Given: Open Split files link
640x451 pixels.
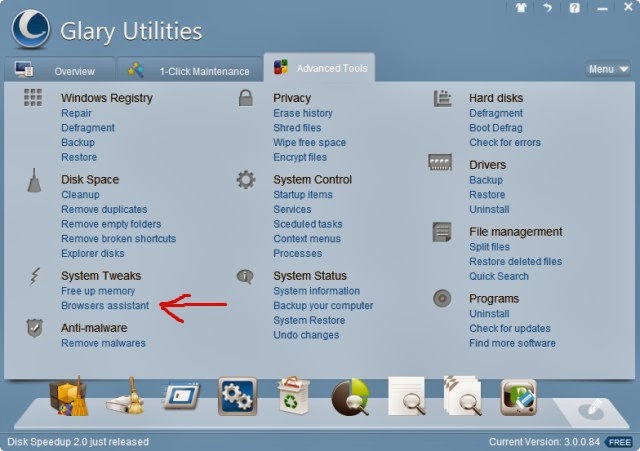Looking at the screenshot, I should [489, 247].
